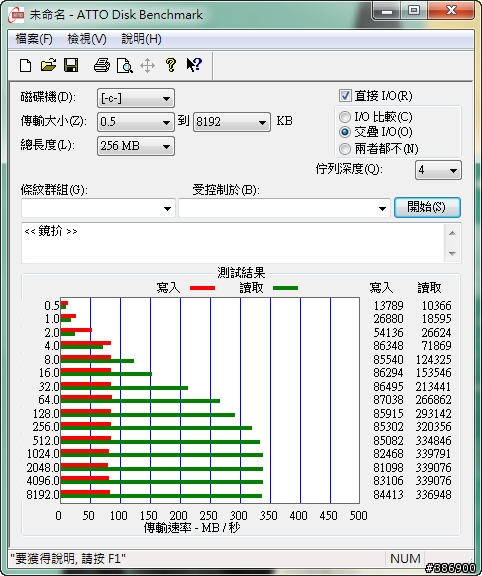Click the New file toolbar icon

pos(25,66)
